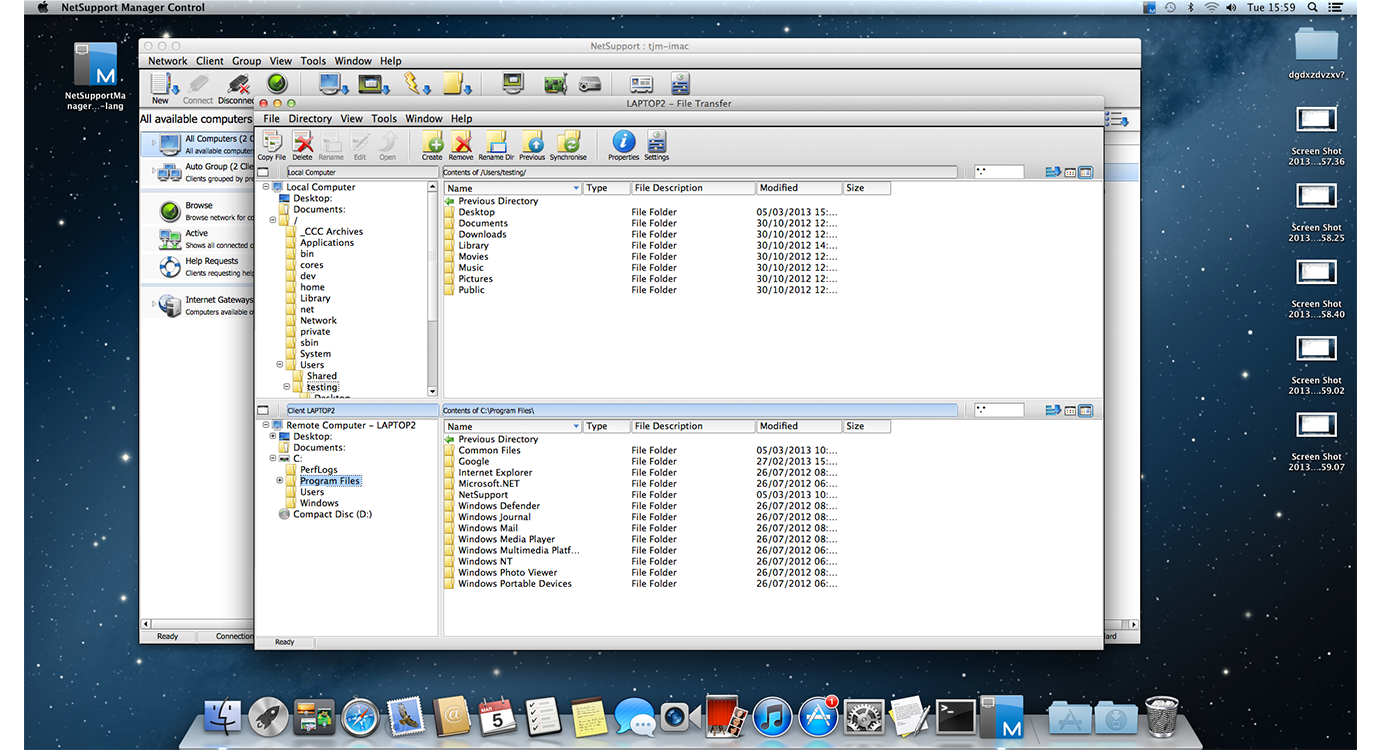
Task: Go up using Previous toolbar icon
Action: (x=532, y=144)
